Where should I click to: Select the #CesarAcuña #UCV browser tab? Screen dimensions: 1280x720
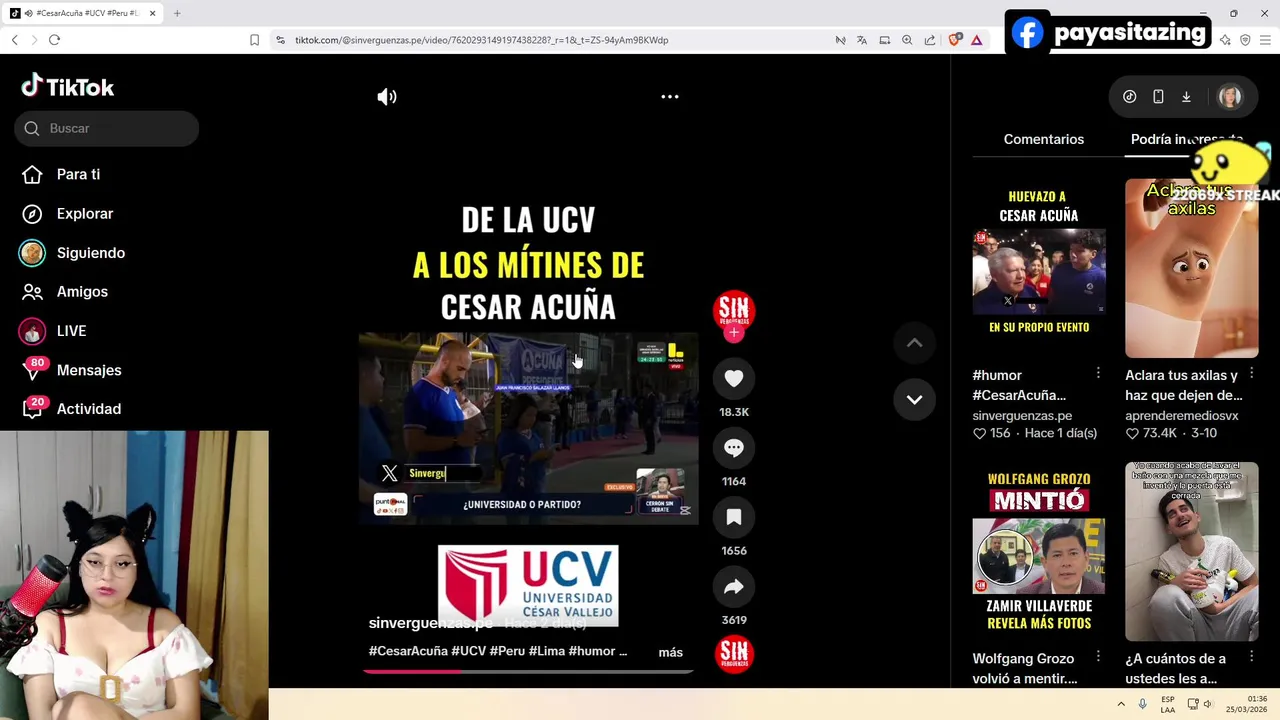83,13
